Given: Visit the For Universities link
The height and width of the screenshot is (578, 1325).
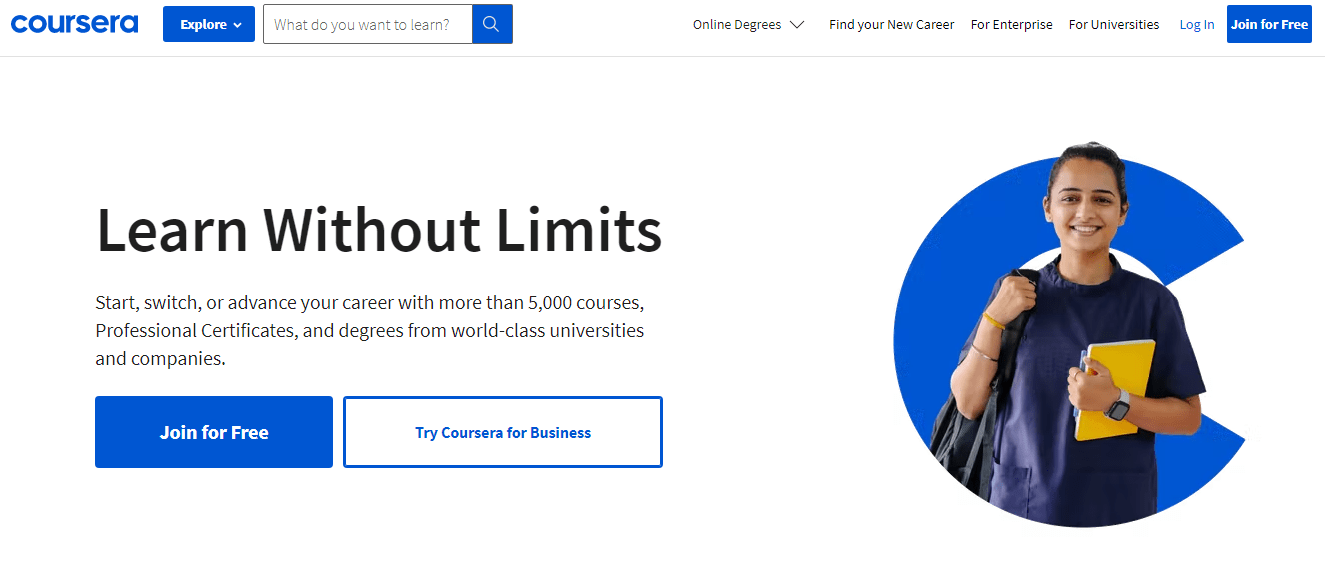Looking at the screenshot, I should click(1113, 25).
